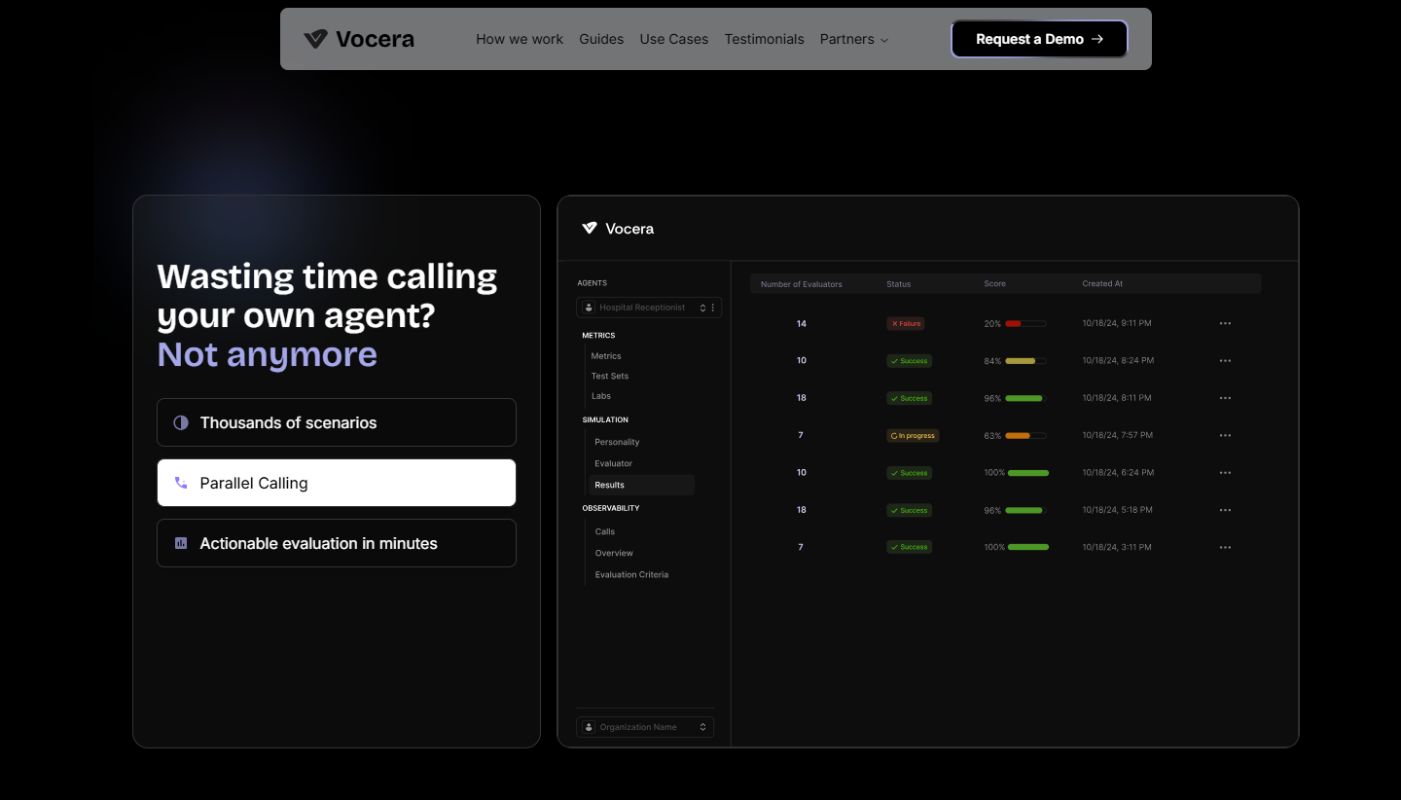Click the Success badge in the 3:11 PM row

pos(909,548)
